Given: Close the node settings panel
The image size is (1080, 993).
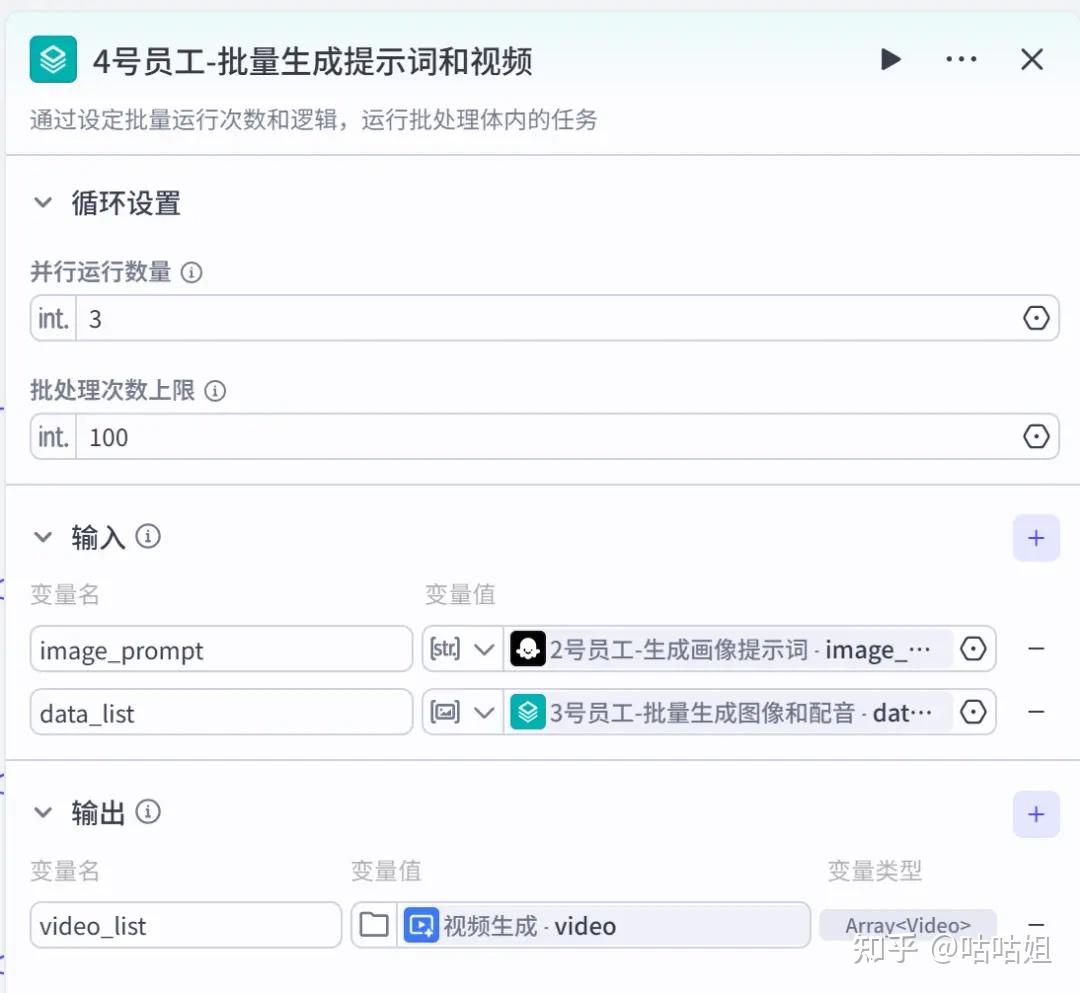Looking at the screenshot, I should coord(1032,60).
